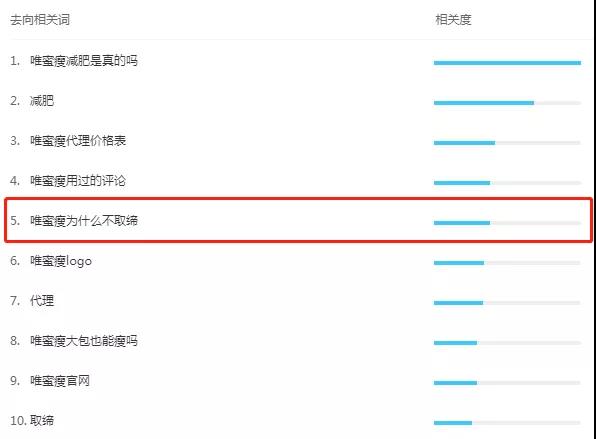Click relevance bar for 取缔 entry
The height and width of the screenshot is (439, 596).
[507, 423]
